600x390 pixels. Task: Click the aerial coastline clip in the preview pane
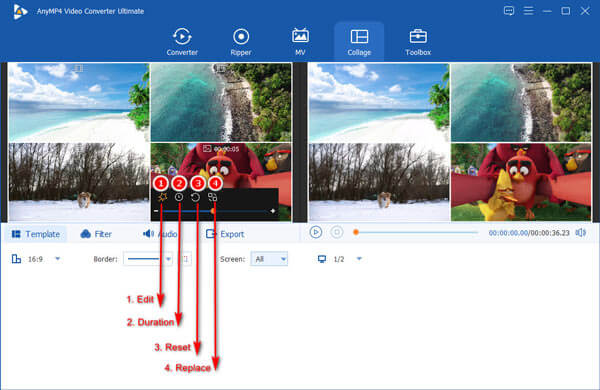(x=521, y=102)
